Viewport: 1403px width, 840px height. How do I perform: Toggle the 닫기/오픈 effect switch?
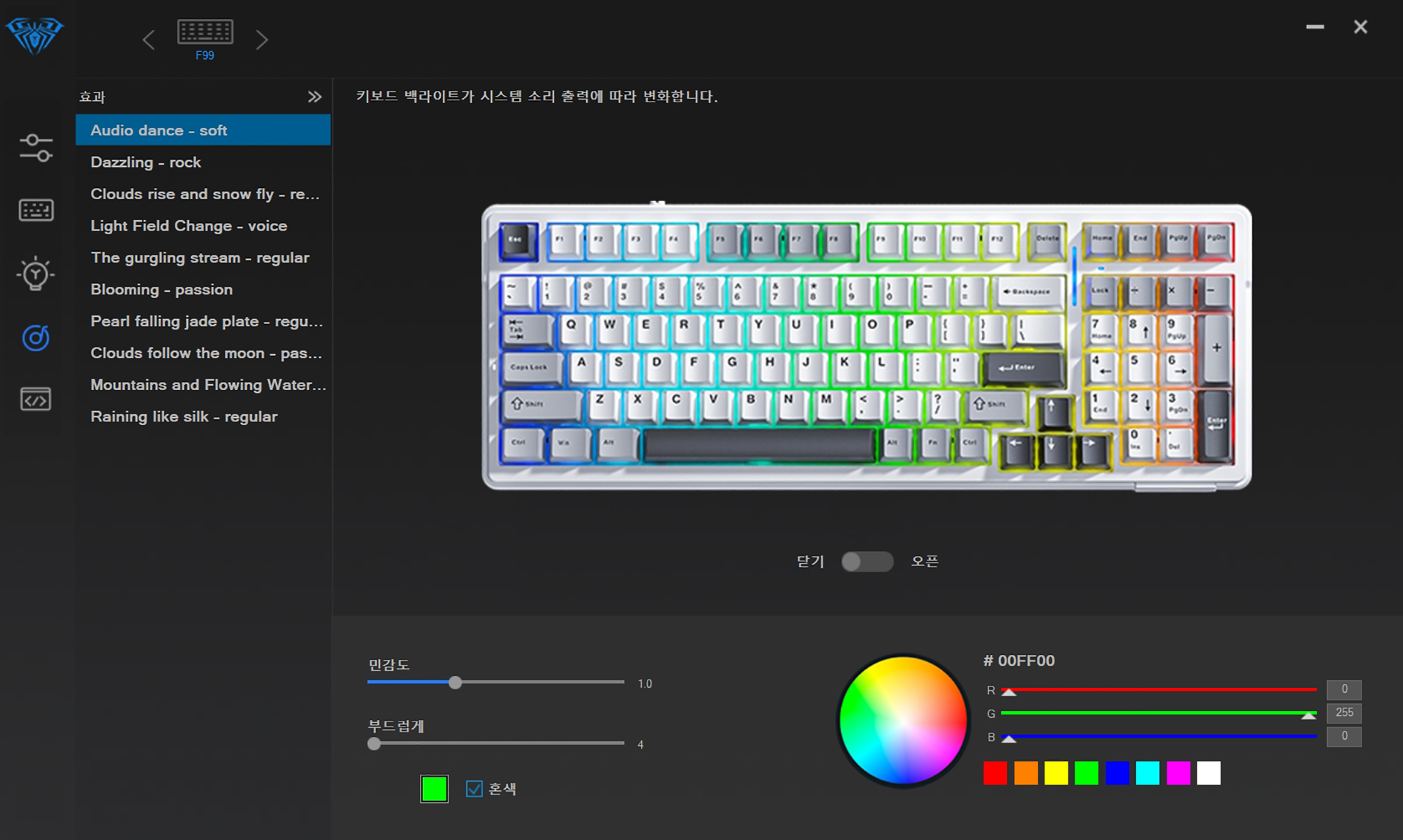click(x=867, y=562)
